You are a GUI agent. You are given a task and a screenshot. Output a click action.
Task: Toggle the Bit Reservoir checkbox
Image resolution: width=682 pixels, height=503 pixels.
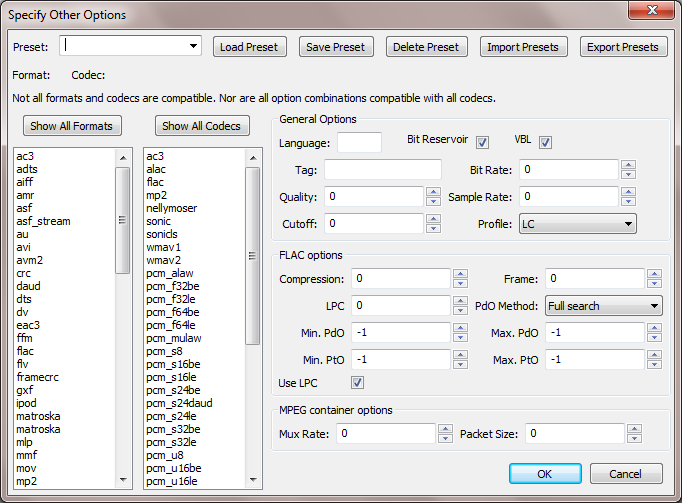point(482,142)
